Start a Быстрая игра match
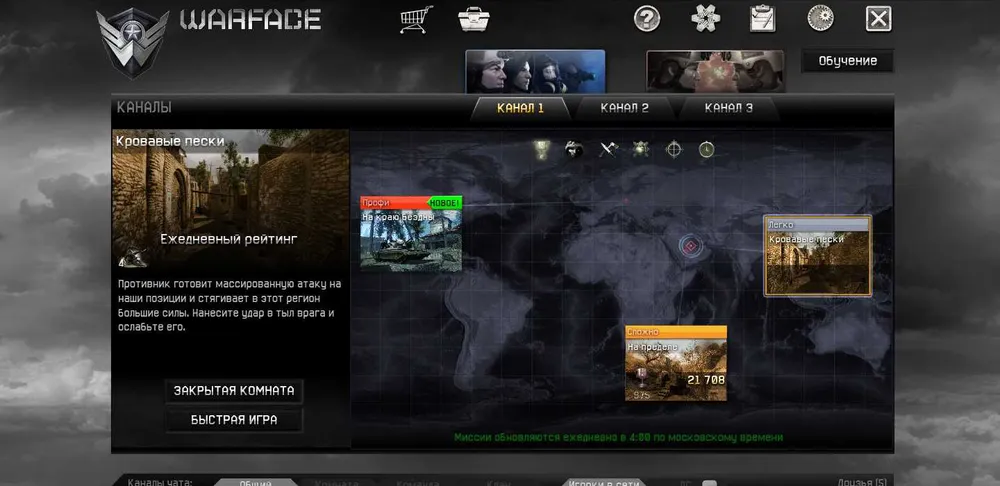 (x=234, y=420)
